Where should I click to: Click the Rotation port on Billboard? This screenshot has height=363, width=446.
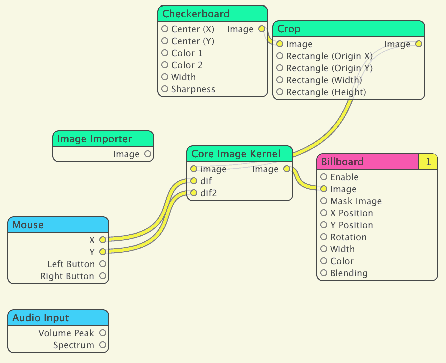click(x=324, y=237)
